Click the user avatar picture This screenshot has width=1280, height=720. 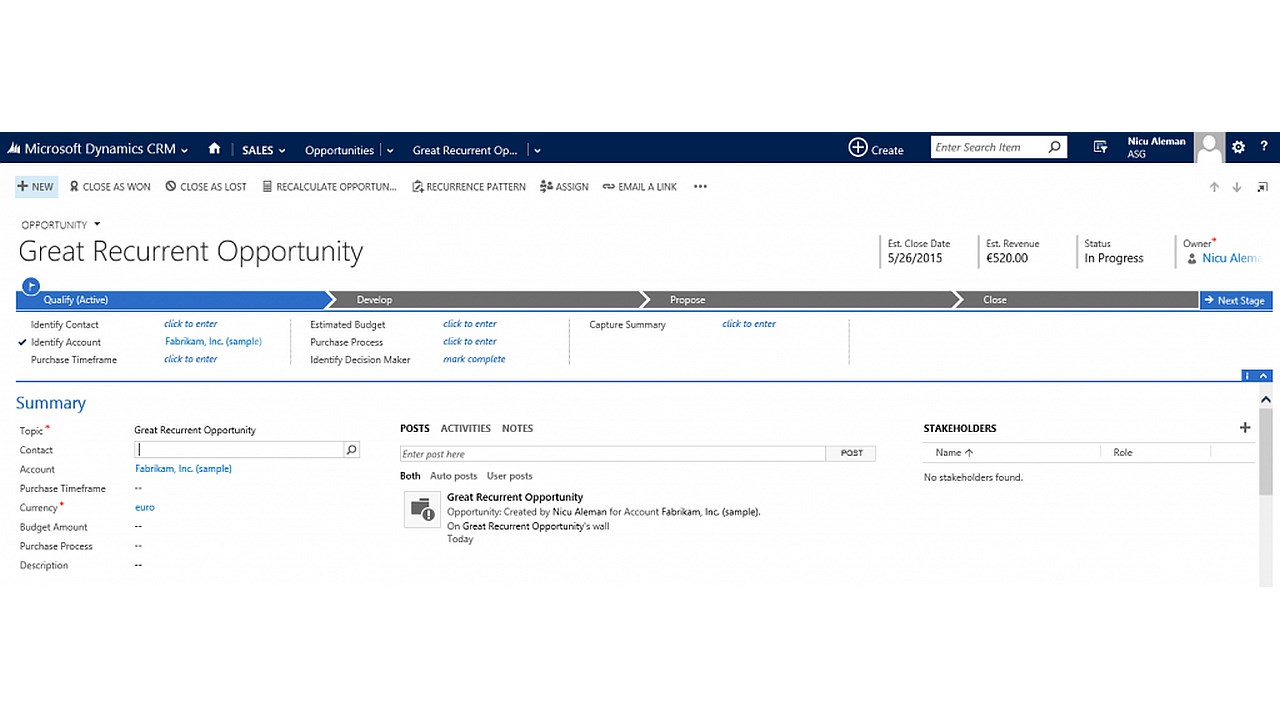pos(1210,147)
